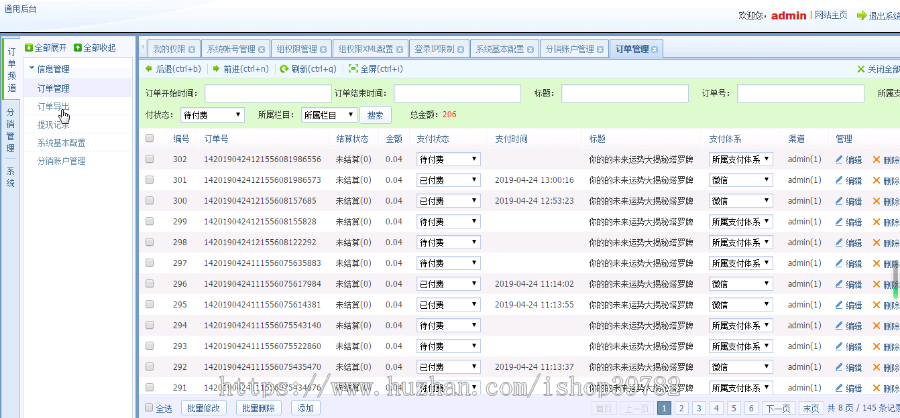Viewport: 900px width, 418px height.
Task: Open 提现记录 in the left sidebar
Action: 53,125
